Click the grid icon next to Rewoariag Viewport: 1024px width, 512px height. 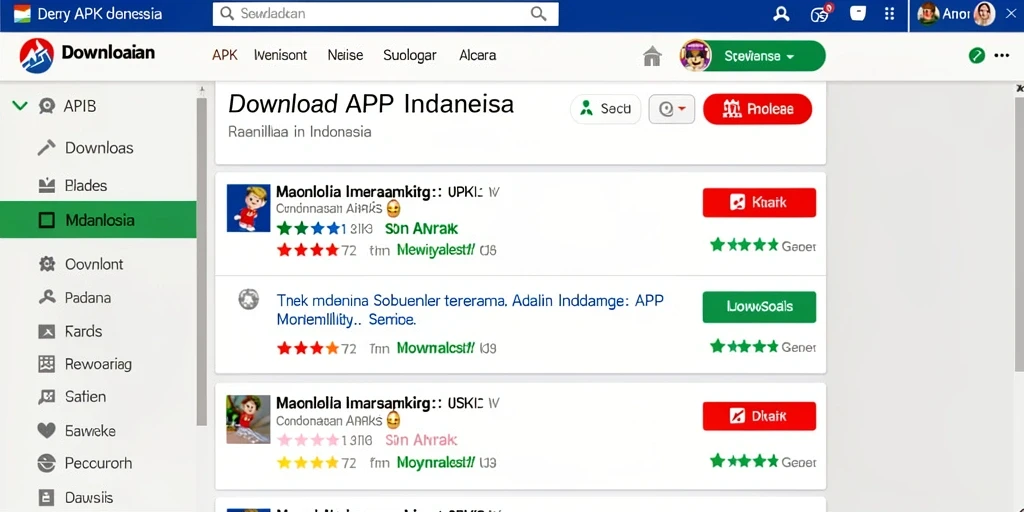[x=46, y=364]
